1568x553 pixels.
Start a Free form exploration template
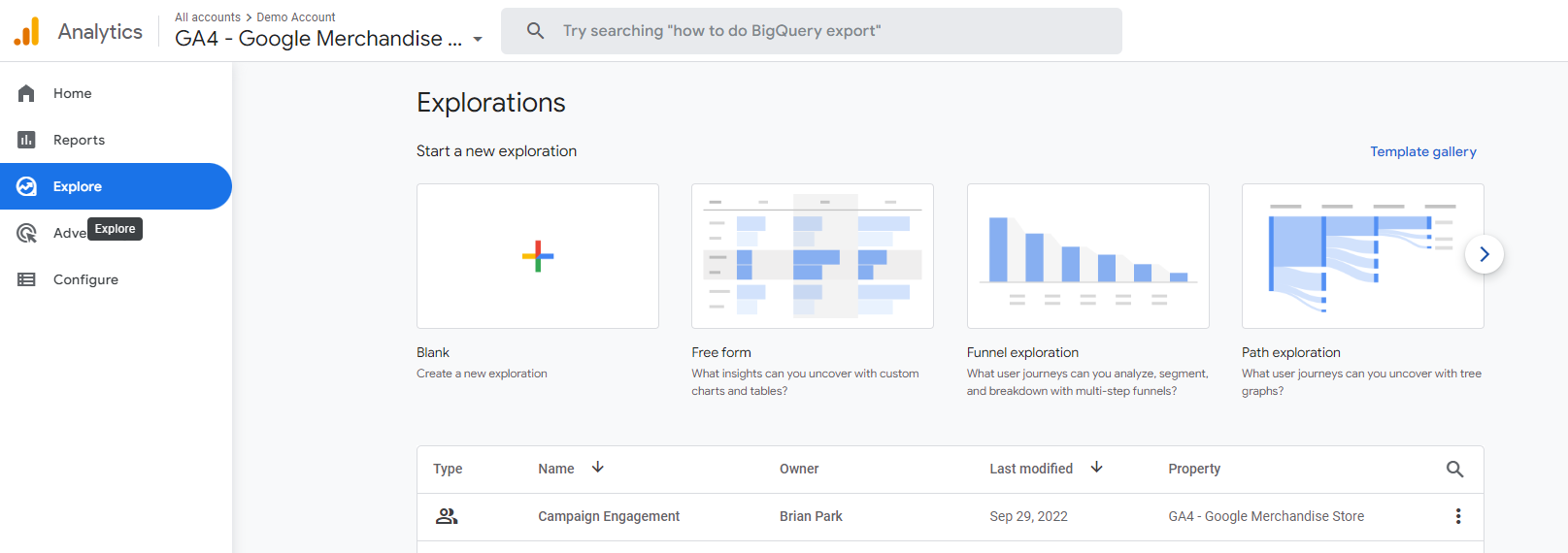click(x=812, y=256)
